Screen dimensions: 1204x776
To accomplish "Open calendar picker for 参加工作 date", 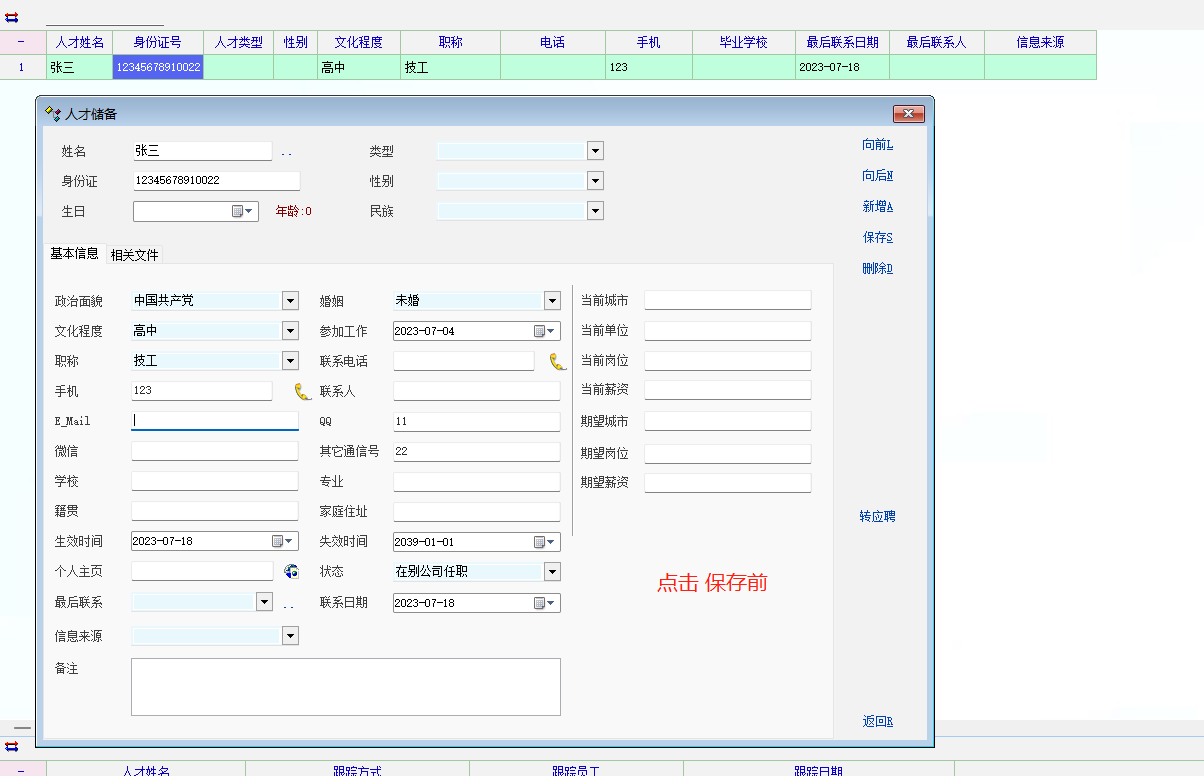I will [545, 331].
